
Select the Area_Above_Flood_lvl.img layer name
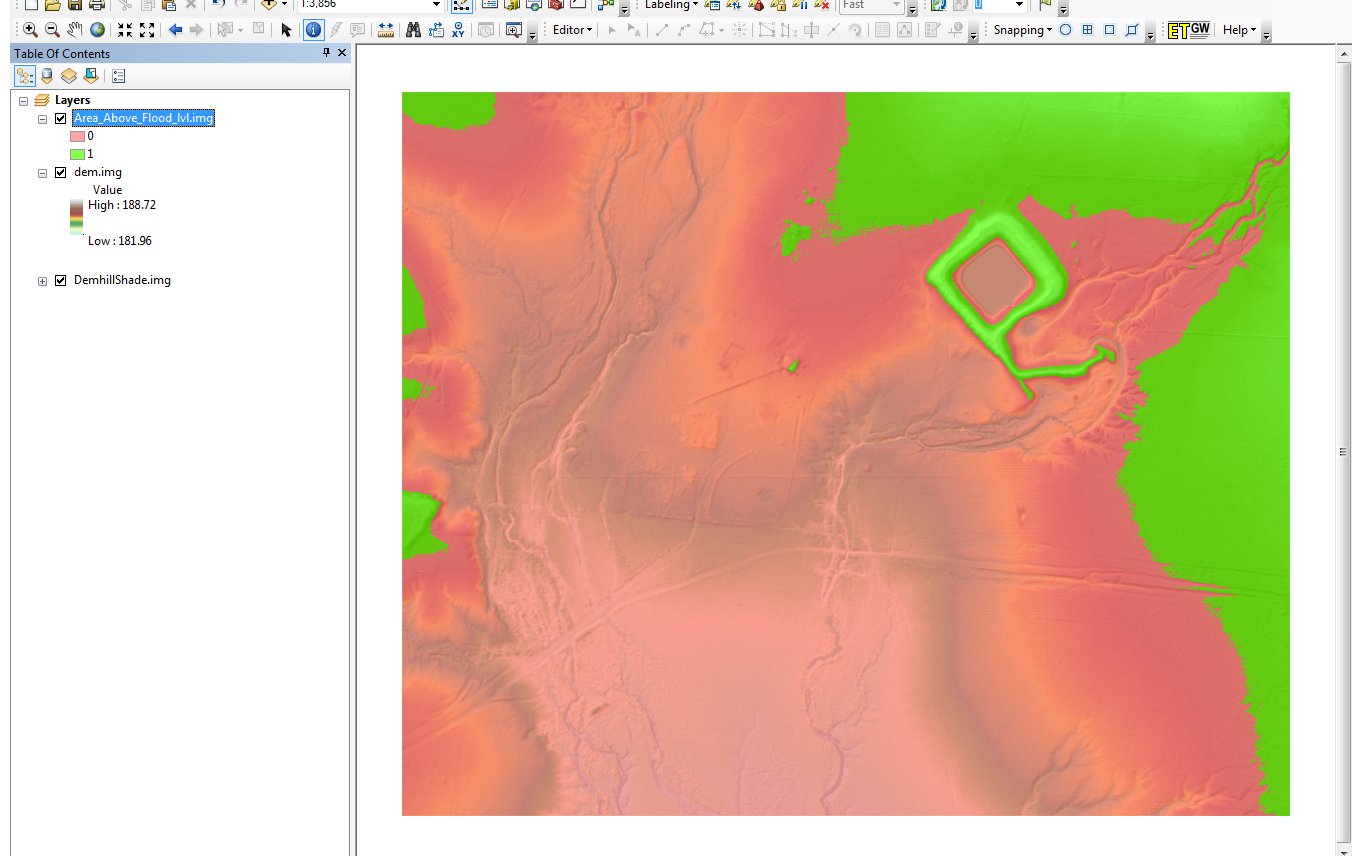[143, 118]
